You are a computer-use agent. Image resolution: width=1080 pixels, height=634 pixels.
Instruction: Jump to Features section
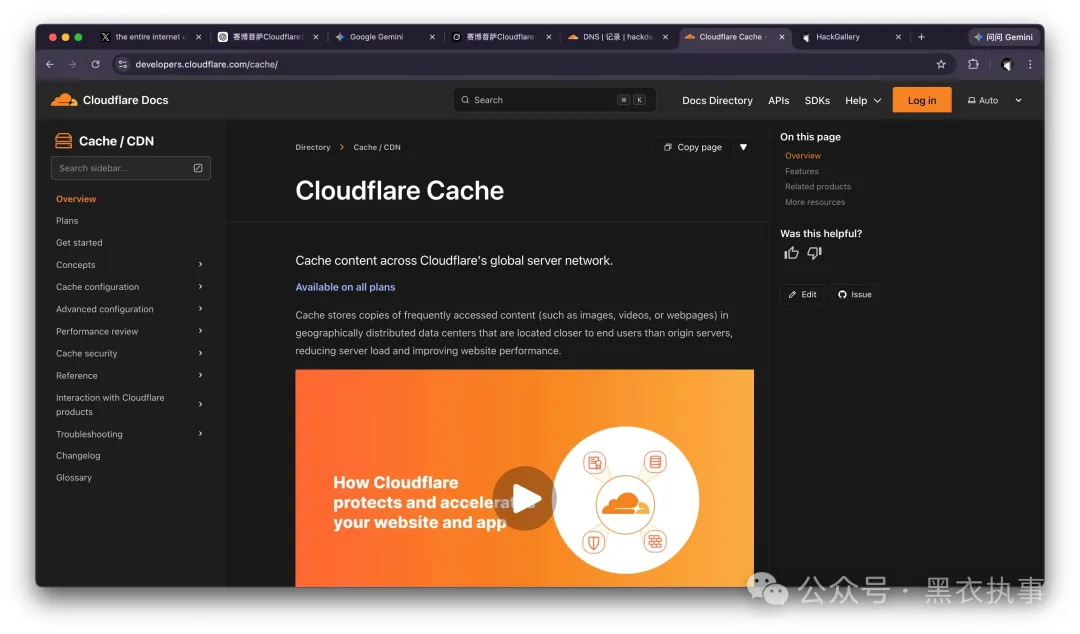tap(802, 171)
